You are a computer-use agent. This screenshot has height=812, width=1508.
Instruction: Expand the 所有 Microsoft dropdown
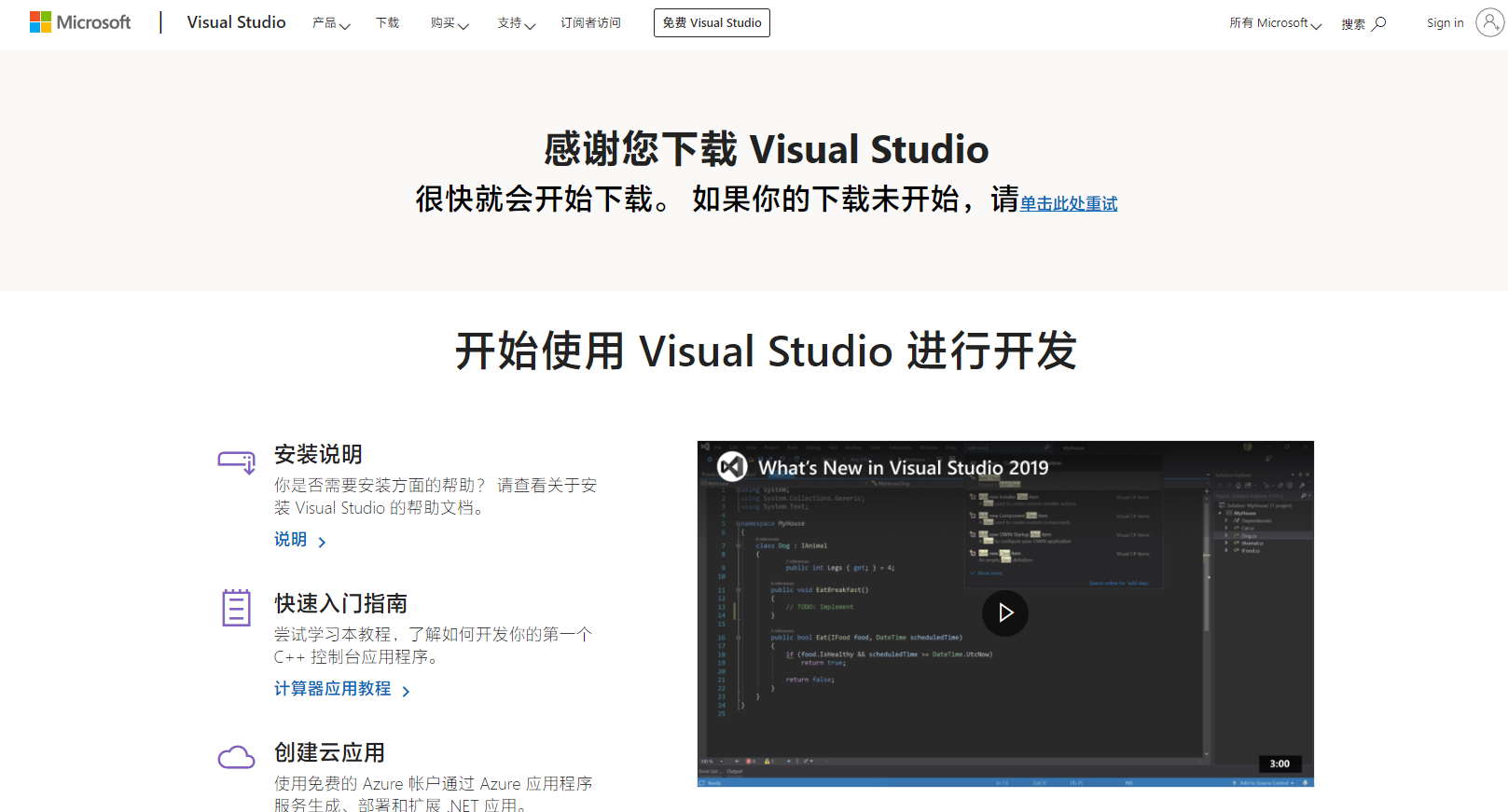[1275, 23]
